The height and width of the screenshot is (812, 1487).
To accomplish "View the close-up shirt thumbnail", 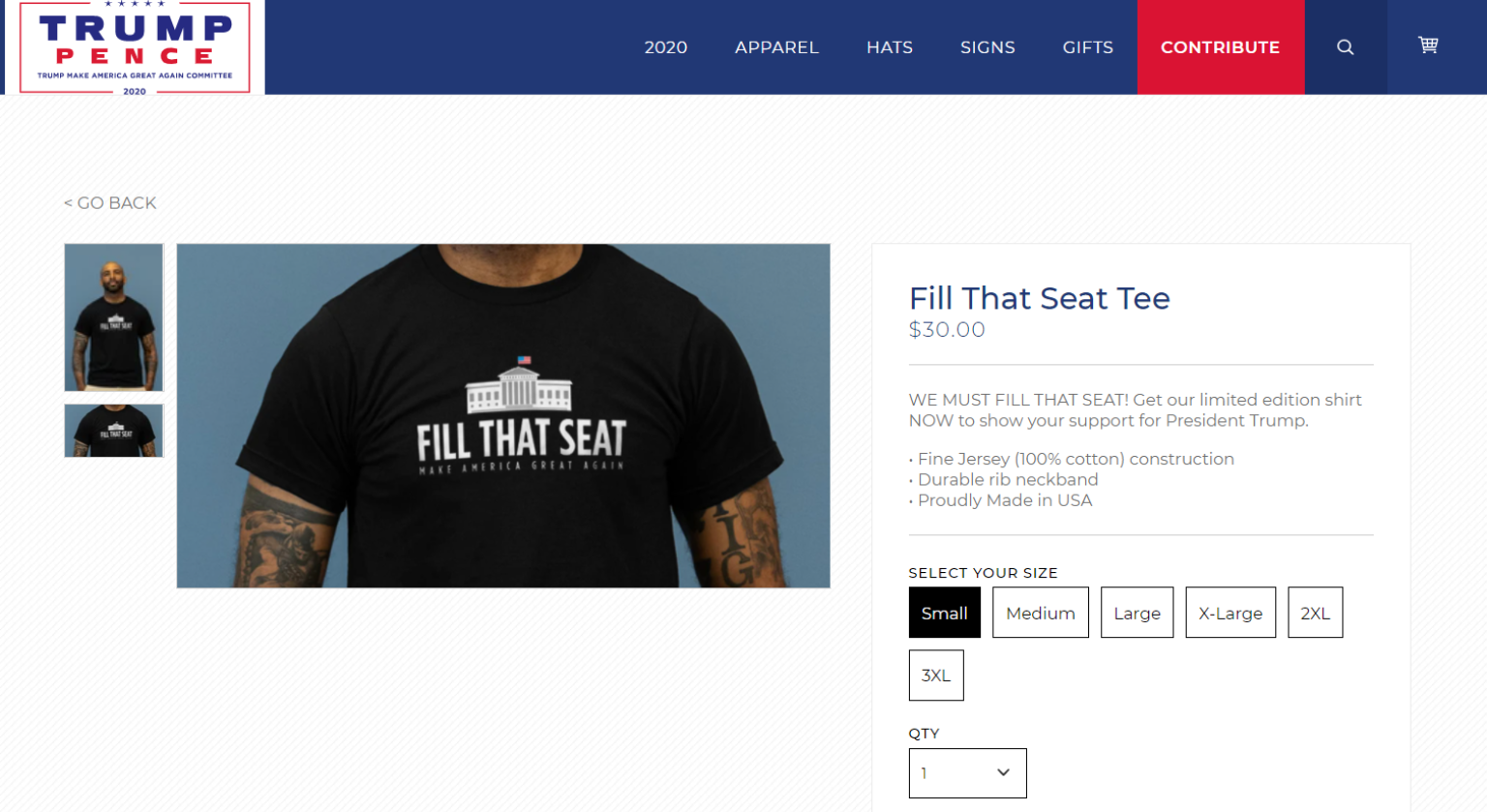I will pos(114,431).
